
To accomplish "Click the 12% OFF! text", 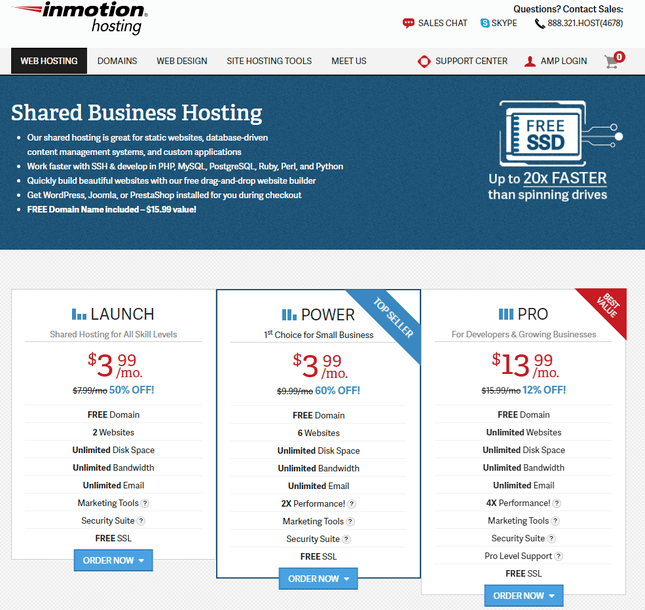I will point(544,390).
